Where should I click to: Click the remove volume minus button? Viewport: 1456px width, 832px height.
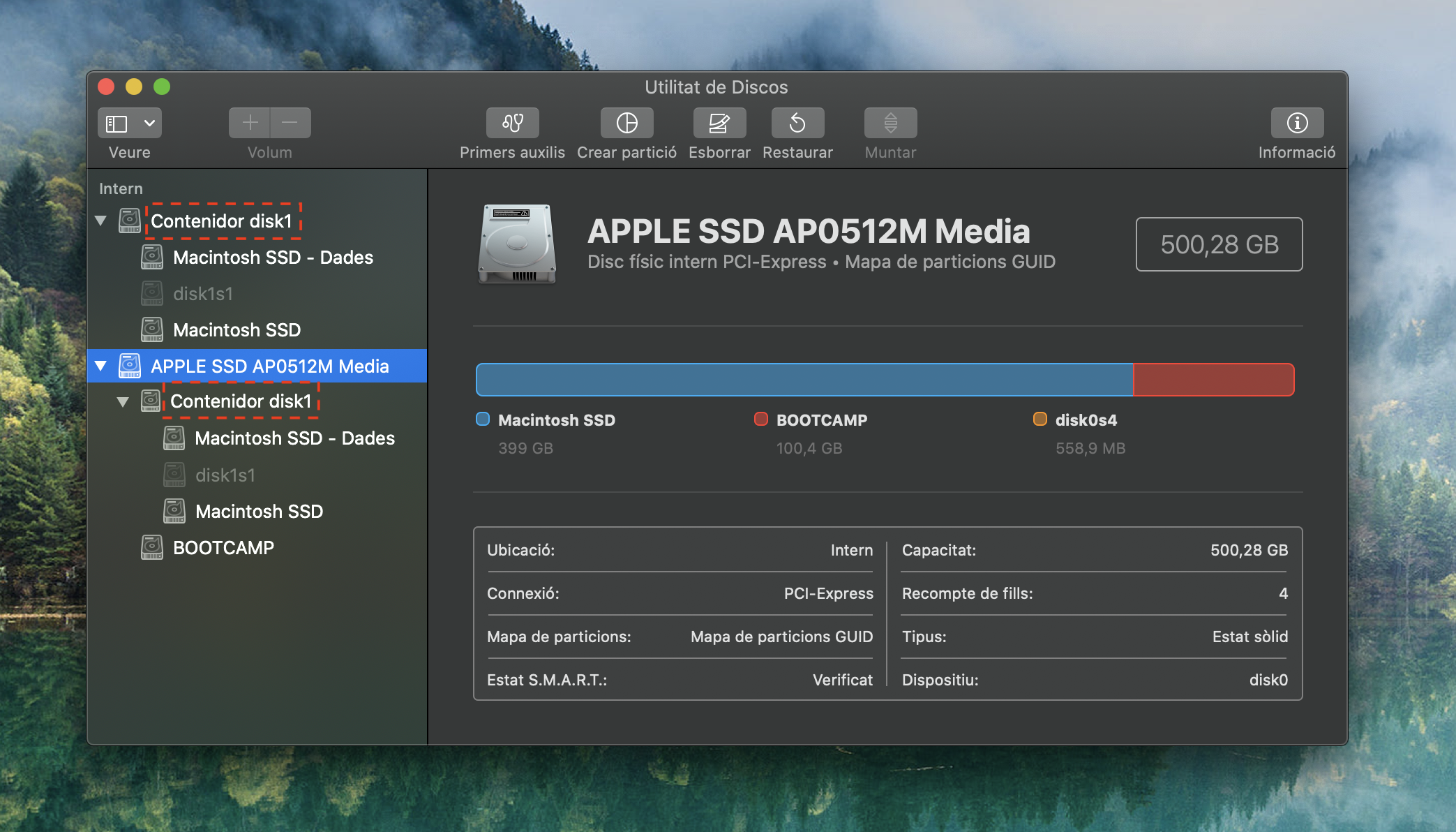pyautogui.click(x=290, y=124)
